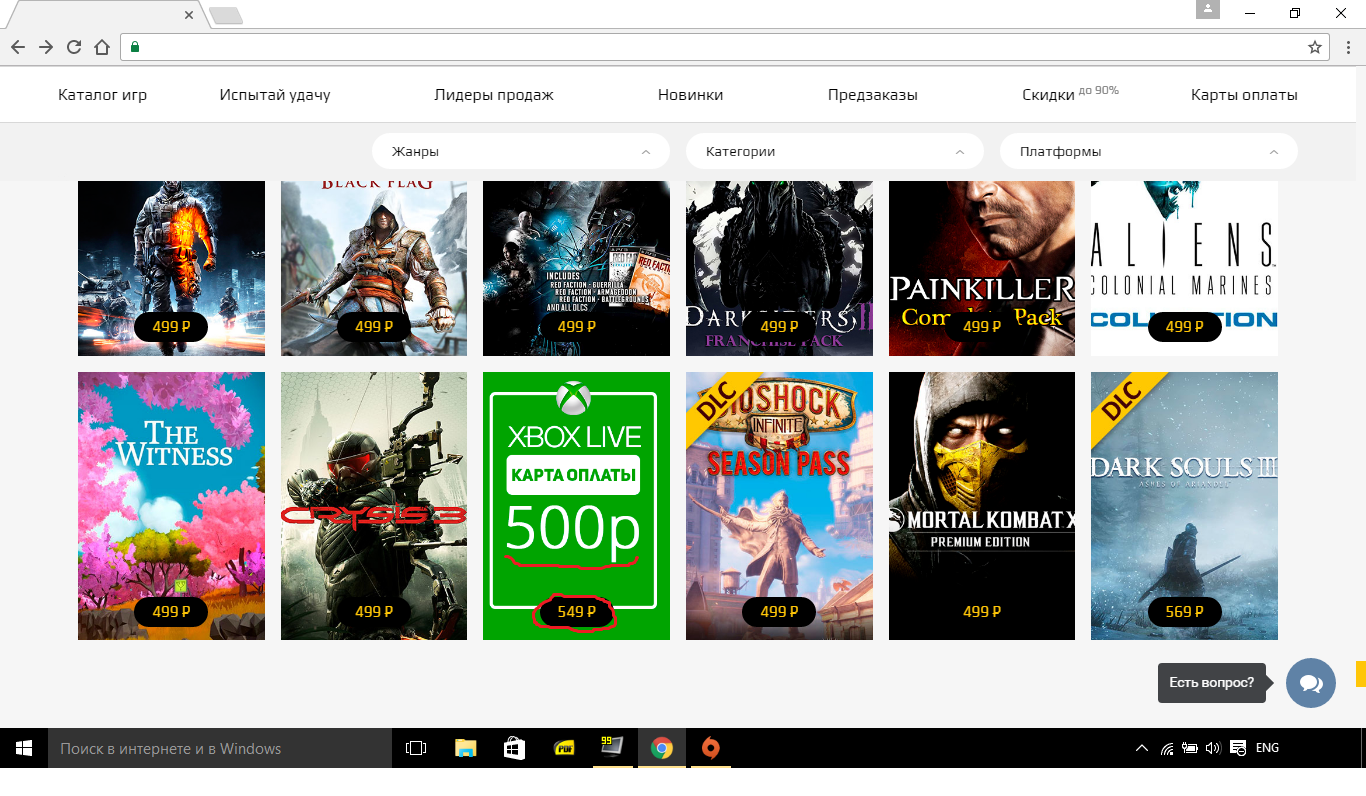Image resolution: width=1366 pixels, height=796 pixels.
Task: Open the yellow PDF app on taskbar
Action: click(x=563, y=748)
